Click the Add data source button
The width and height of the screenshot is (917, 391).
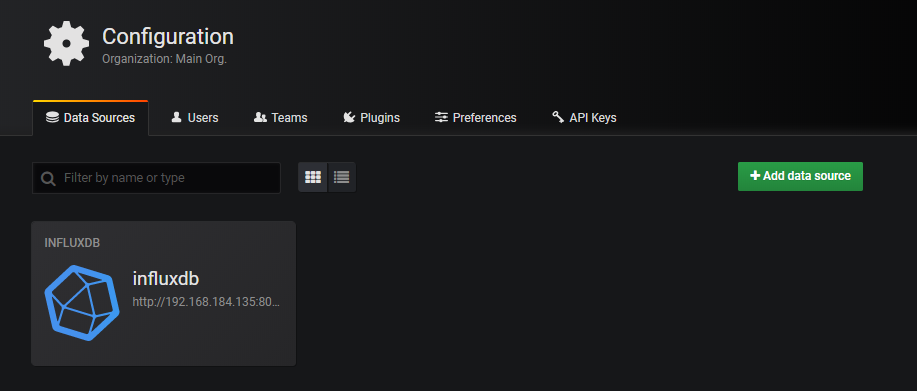pos(800,176)
